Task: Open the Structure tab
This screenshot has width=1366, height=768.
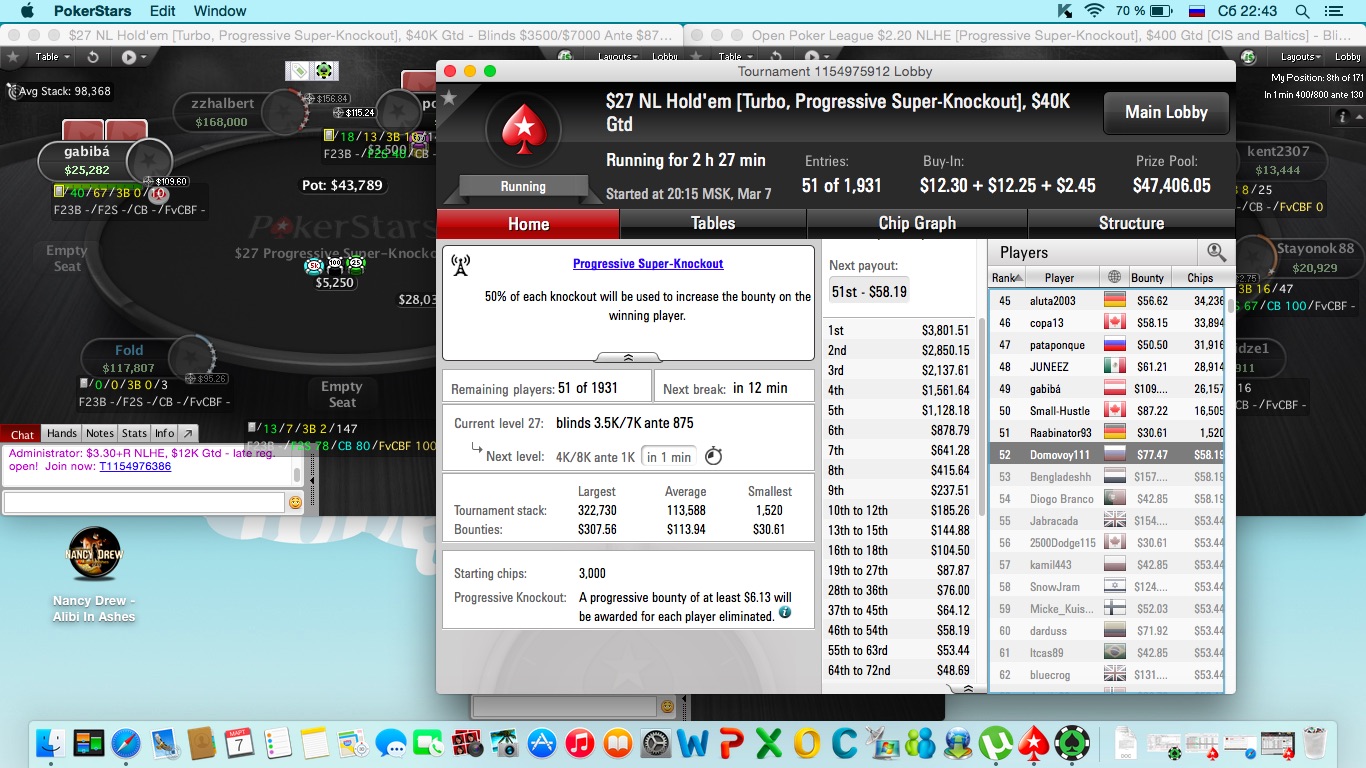Action: [x=1131, y=224]
